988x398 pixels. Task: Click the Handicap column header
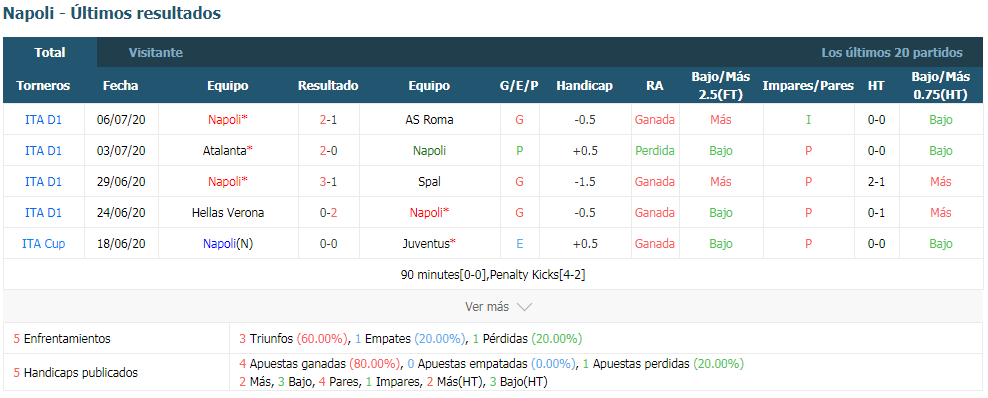(584, 86)
